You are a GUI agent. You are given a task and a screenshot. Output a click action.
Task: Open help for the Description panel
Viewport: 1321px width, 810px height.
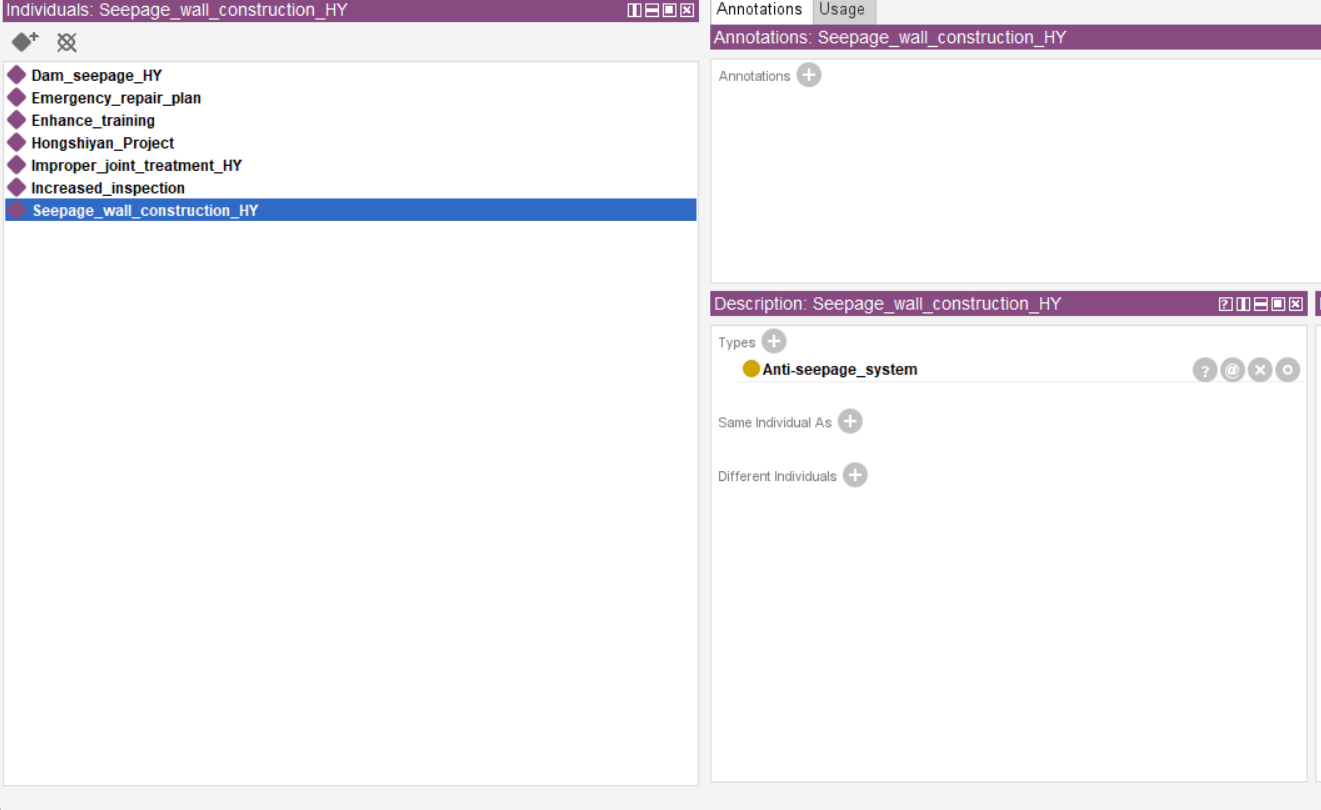click(1225, 304)
